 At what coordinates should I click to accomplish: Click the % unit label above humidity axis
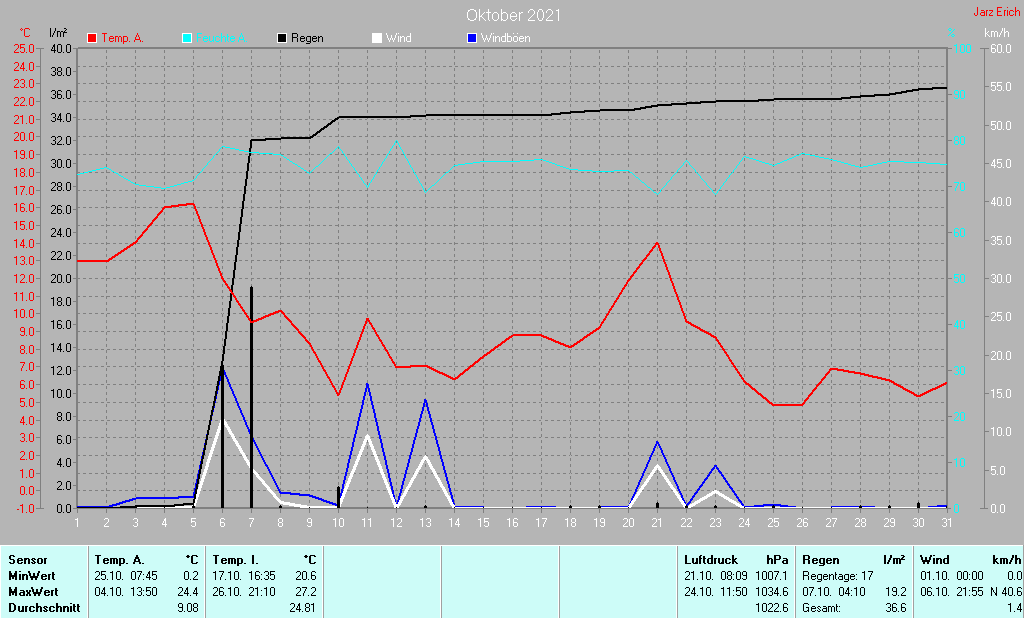click(952, 33)
